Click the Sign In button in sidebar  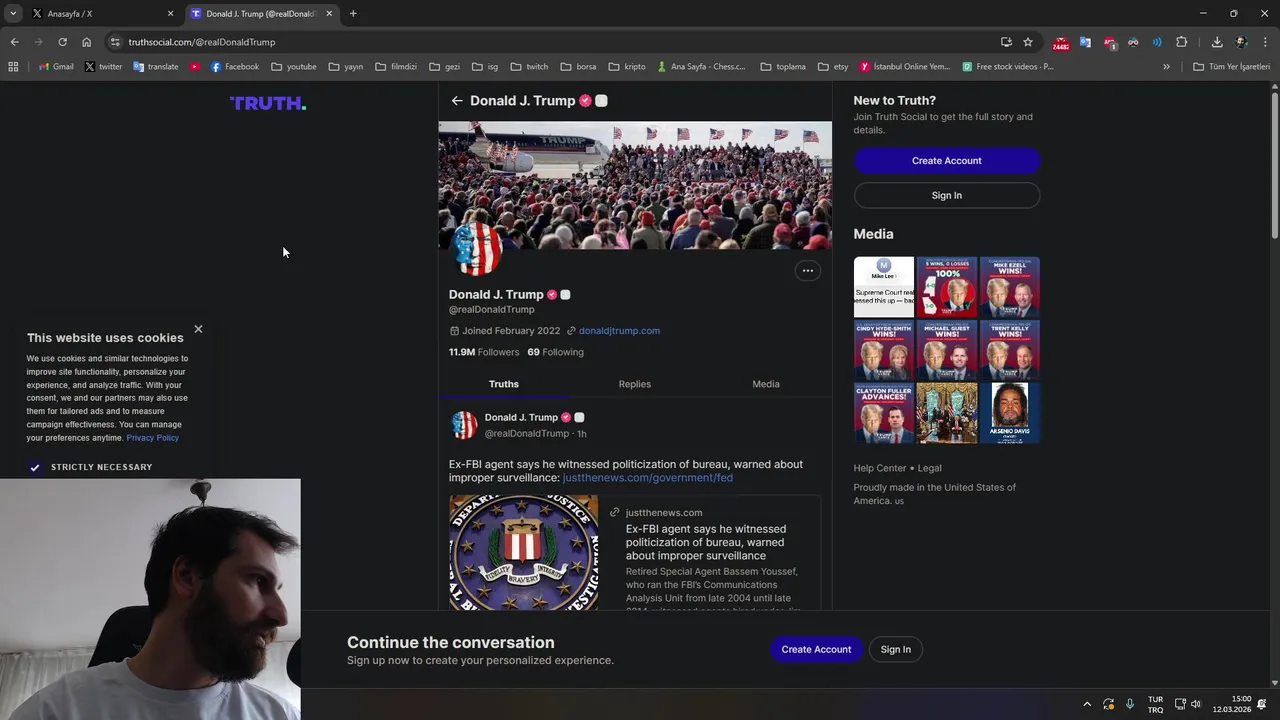coord(947,196)
